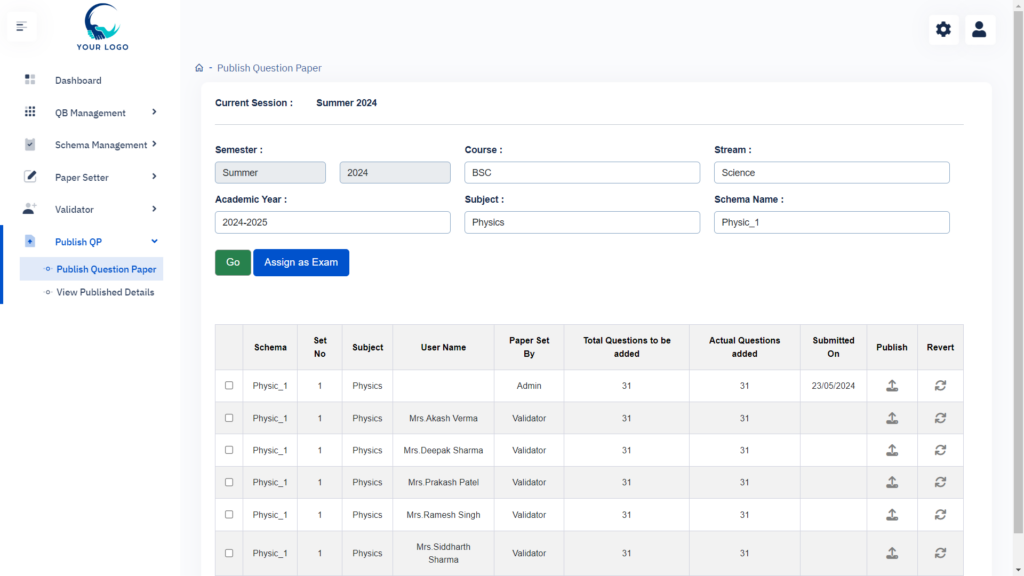Revert the Admin paper set row

[x=940, y=386]
